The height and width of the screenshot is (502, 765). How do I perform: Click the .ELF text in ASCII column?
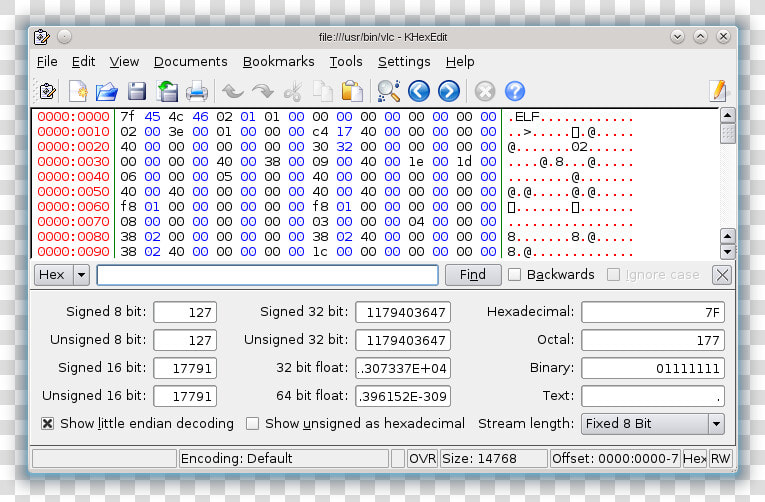(524, 117)
